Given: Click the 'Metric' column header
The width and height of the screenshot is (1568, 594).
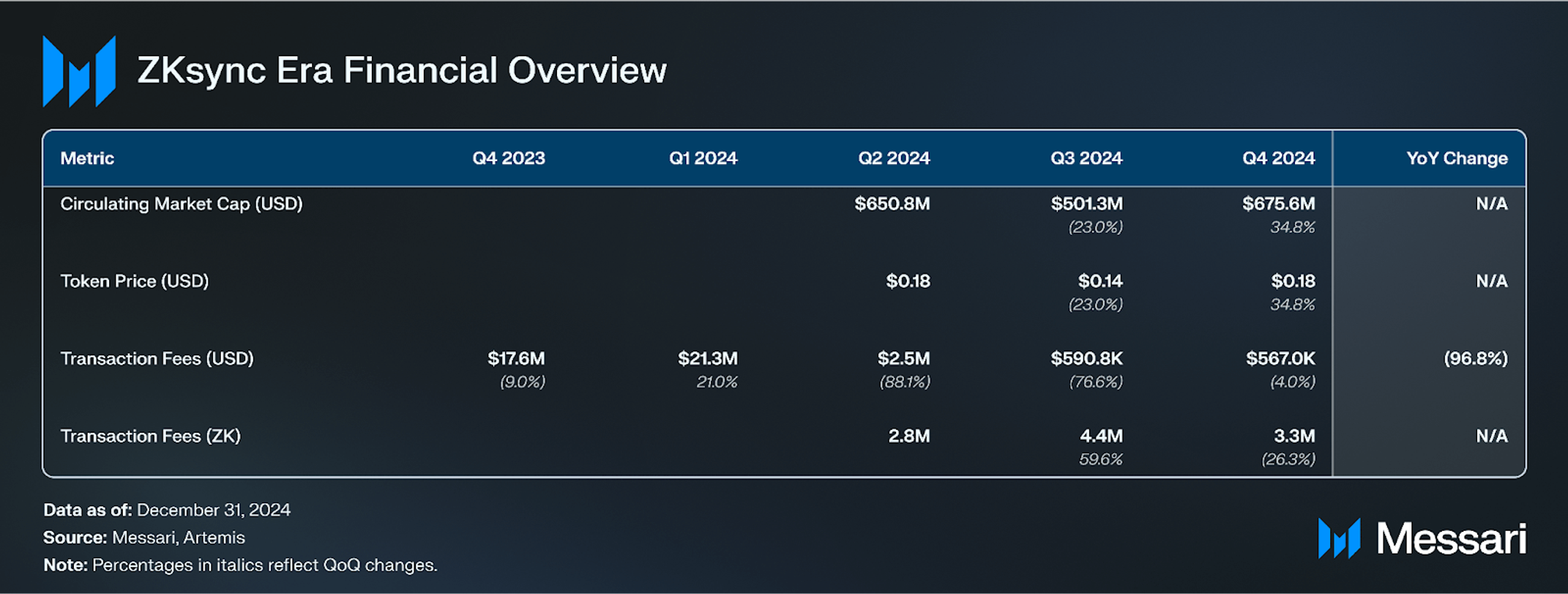Looking at the screenshot, I should tap(87, 158).
